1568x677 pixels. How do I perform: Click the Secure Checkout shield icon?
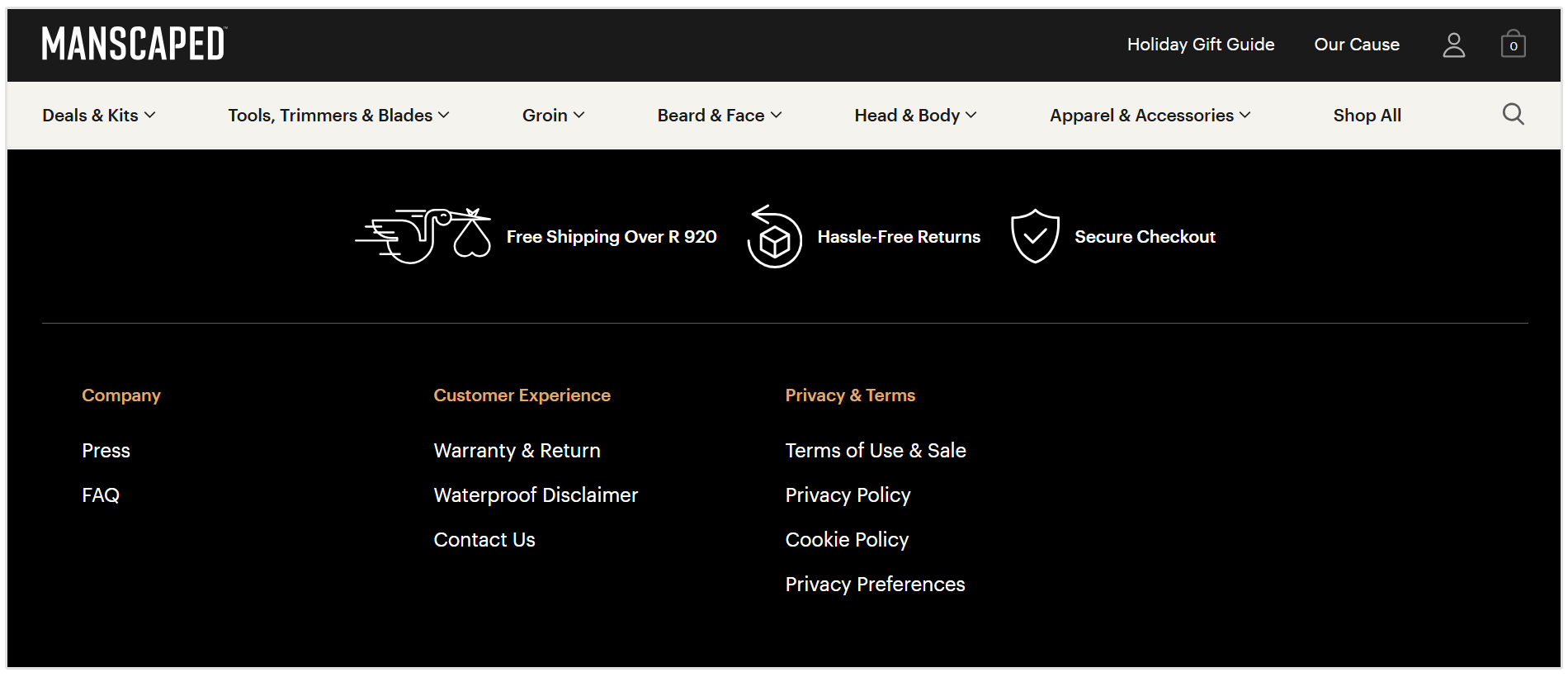tap(1034, 236)
